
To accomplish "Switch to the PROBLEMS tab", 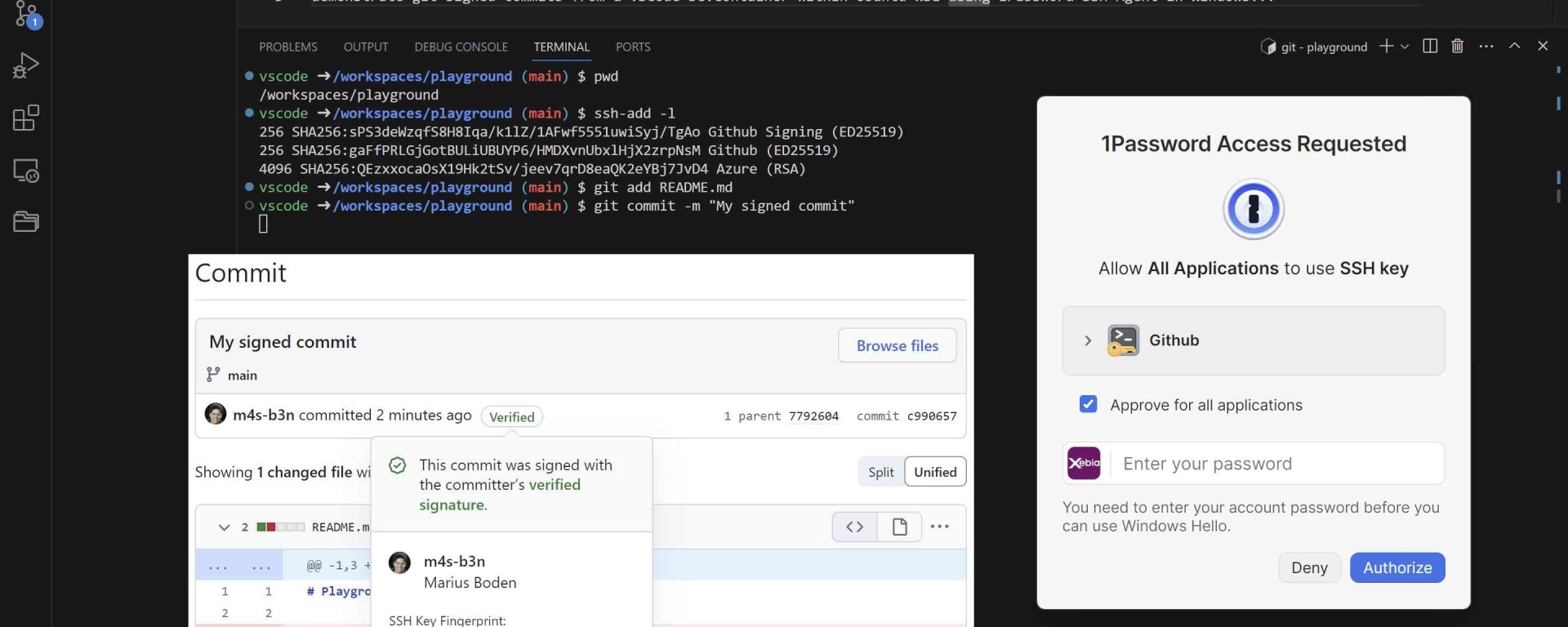I will click(x=288, y=47).
